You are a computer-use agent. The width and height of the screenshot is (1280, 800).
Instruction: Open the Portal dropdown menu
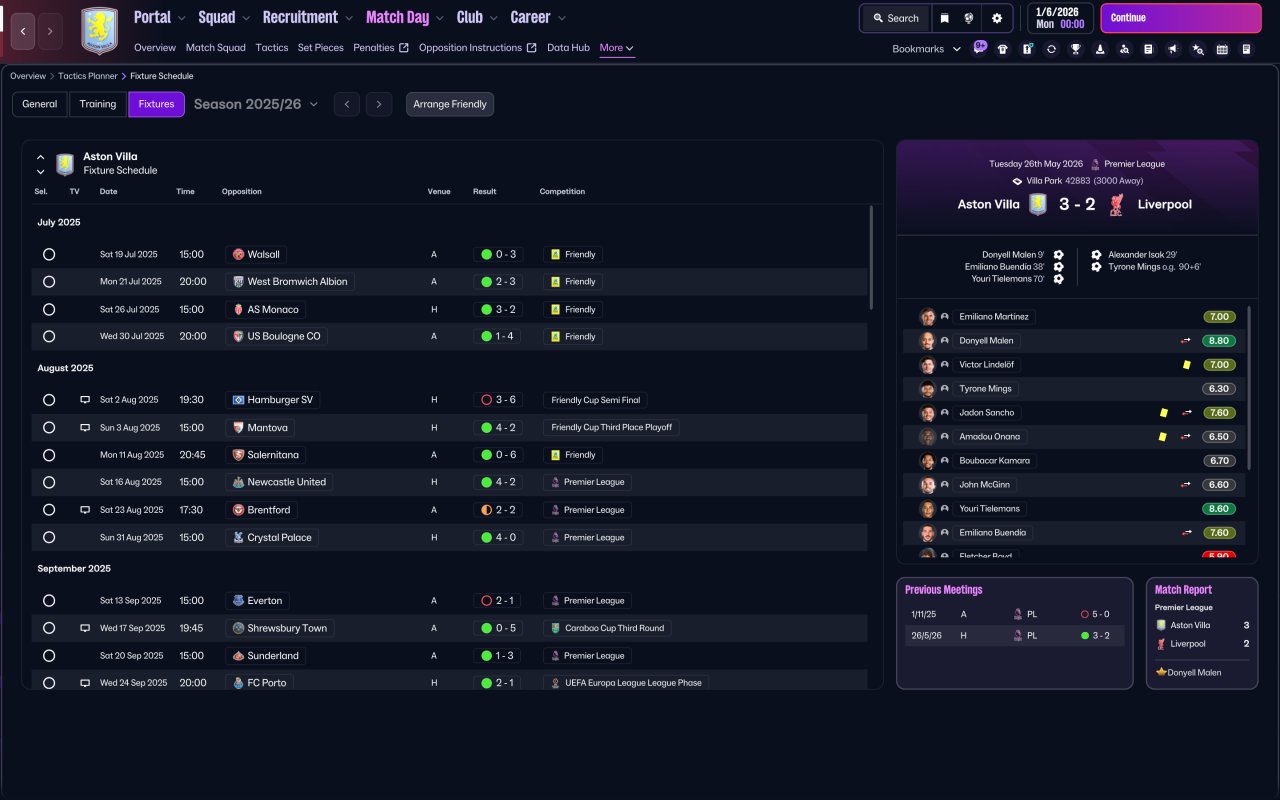point(159,17)
